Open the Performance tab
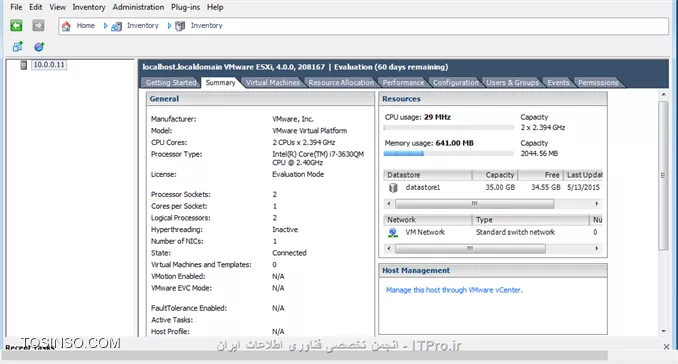This screenshot has width=678, height=364. click(x=403, y=83)
